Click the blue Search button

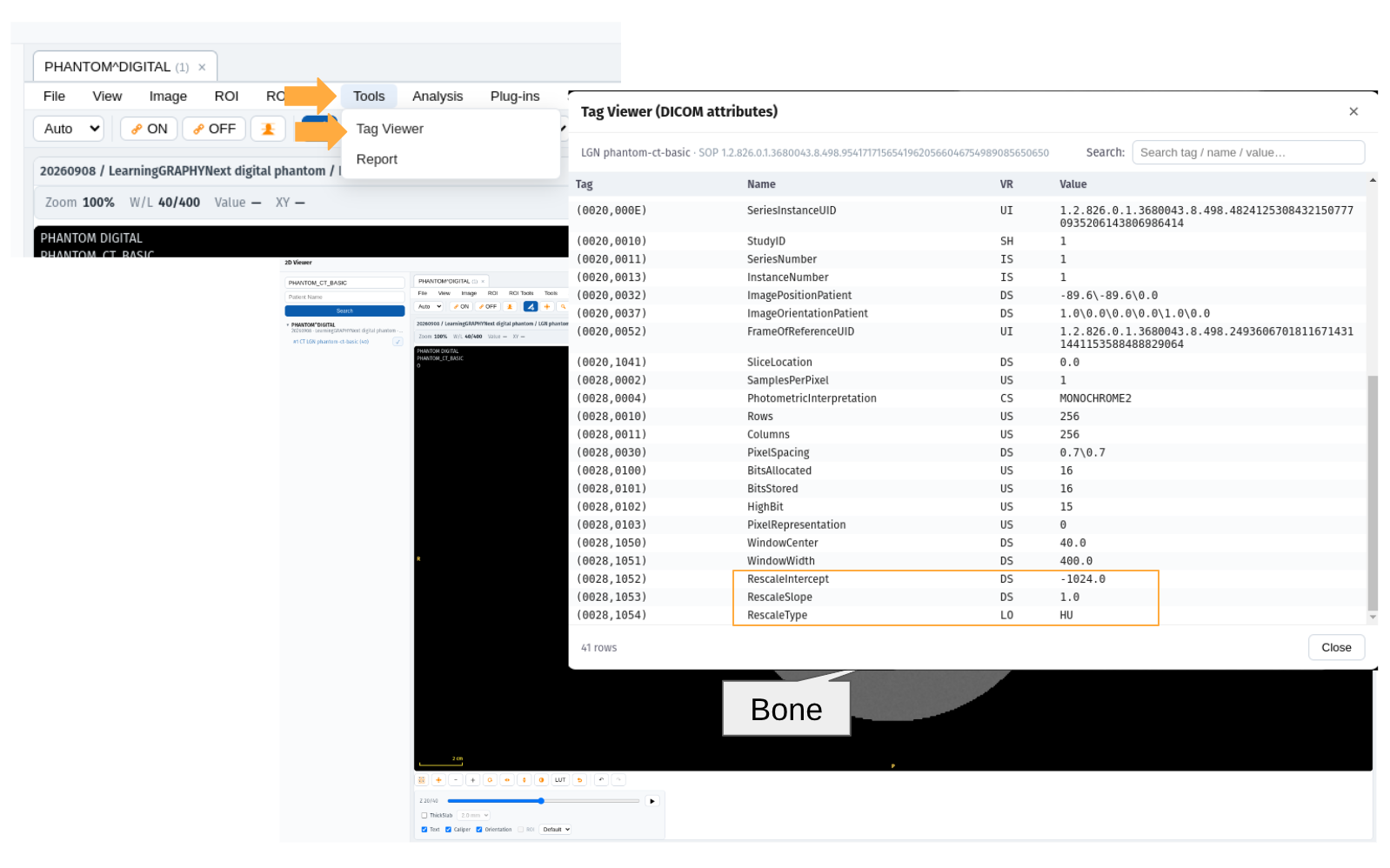pyautogui.click(x=344, y=310)
